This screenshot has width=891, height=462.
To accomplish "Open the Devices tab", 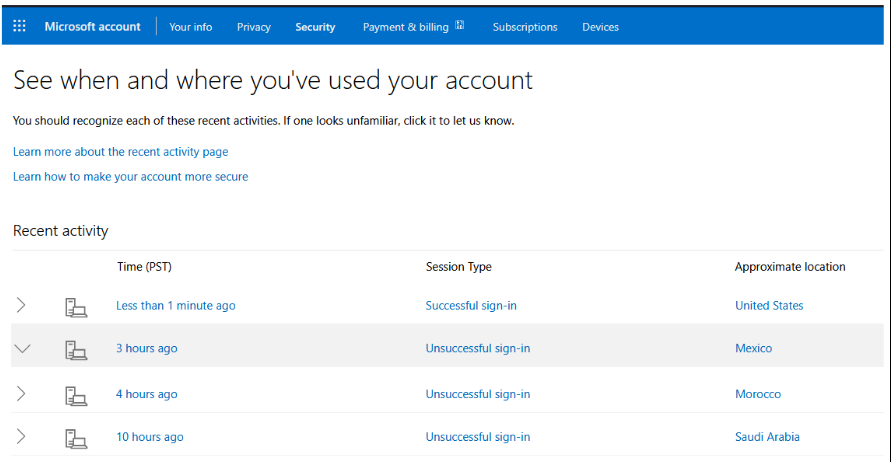I will coord(600,27).
